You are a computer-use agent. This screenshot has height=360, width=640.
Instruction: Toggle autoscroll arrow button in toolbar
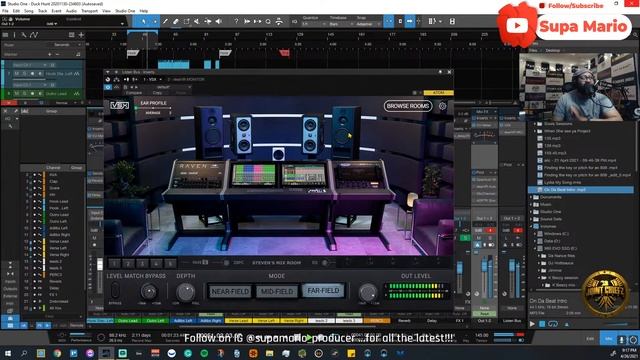click(x=409, y=21)
